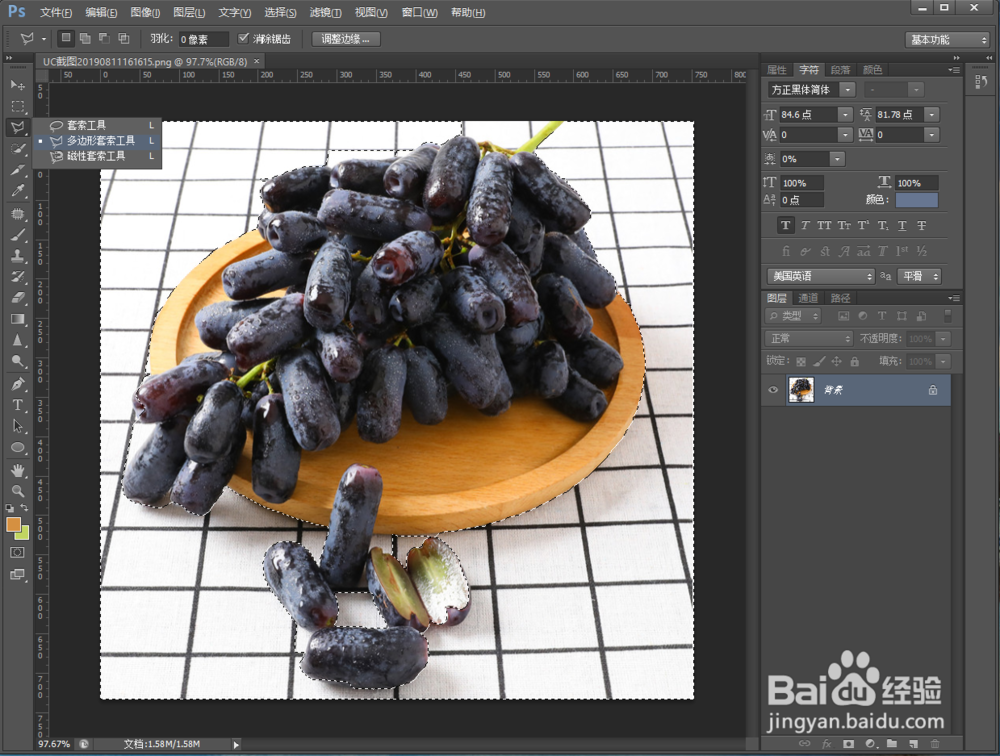Create a new layer icon
This screenshot has width=1000, height=756.
(913, 744)
